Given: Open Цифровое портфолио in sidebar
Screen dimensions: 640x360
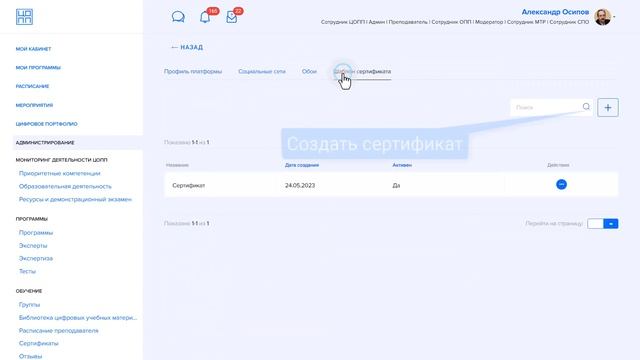Looking at the screenshot, I should (47, 124).
